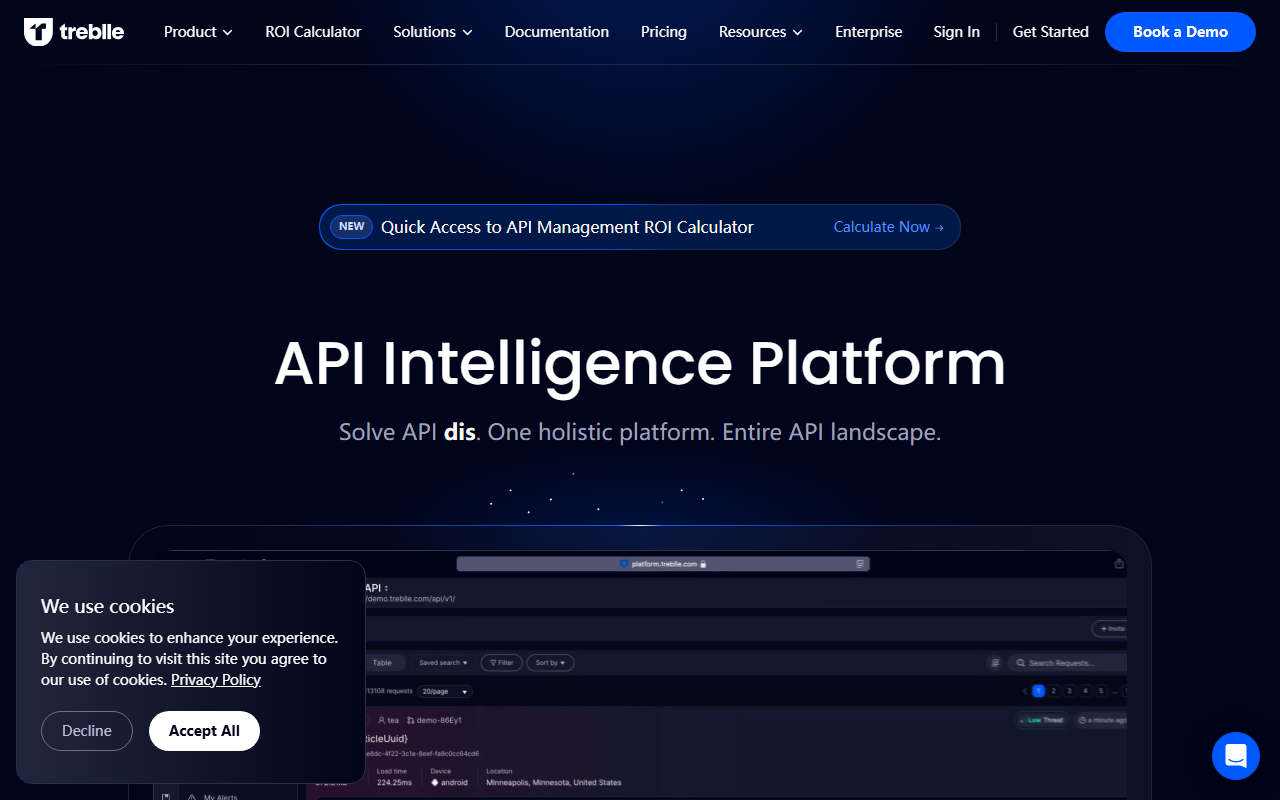Click the 'a minute ago' timestamp
1280x800 pixels.
click(x=1101, y=720)
